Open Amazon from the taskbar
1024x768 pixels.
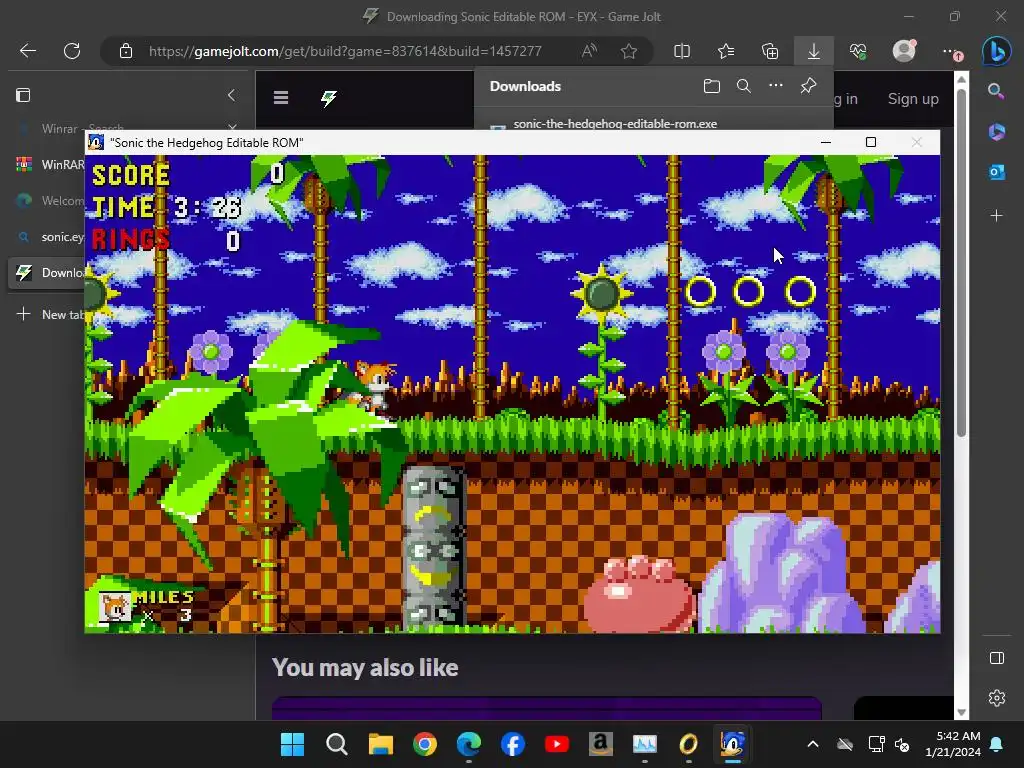(601, 744)
